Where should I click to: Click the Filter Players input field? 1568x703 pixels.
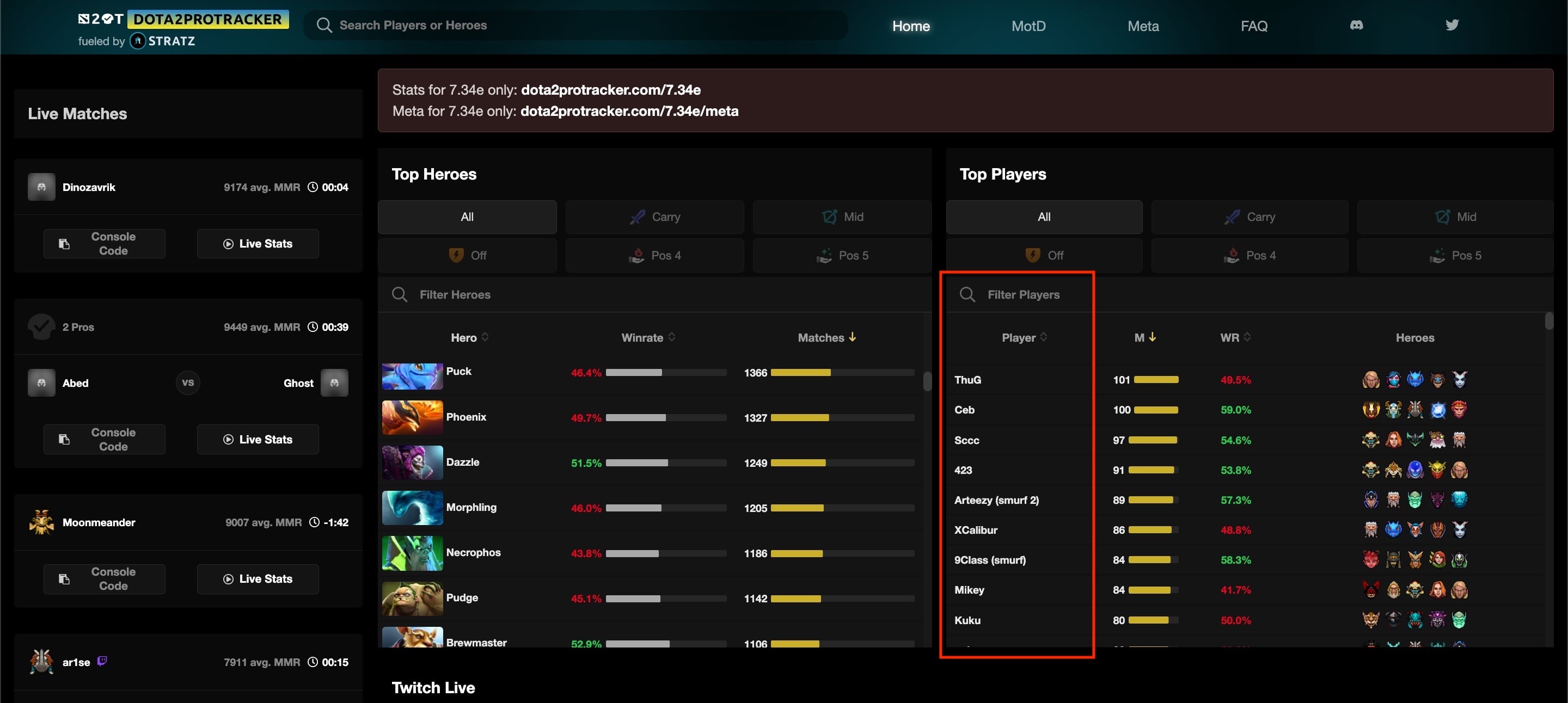(1023, 295)
